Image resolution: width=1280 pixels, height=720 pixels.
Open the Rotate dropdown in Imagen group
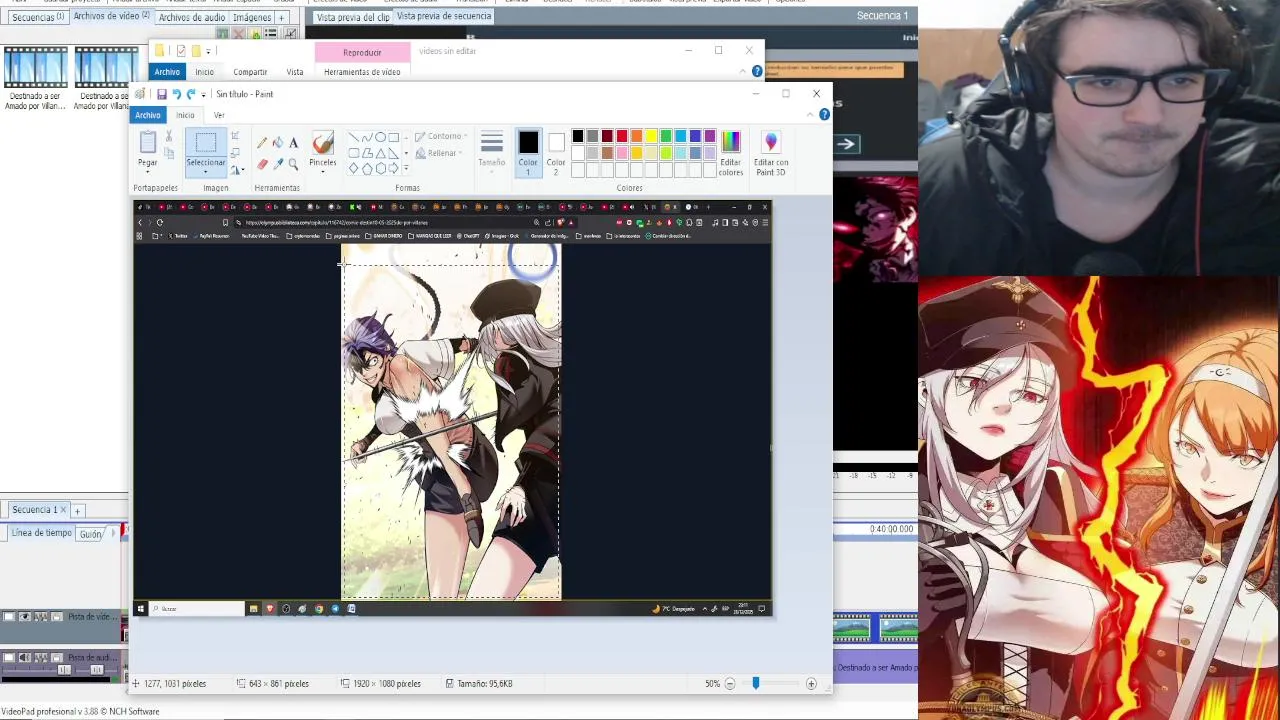coord(237,170)
